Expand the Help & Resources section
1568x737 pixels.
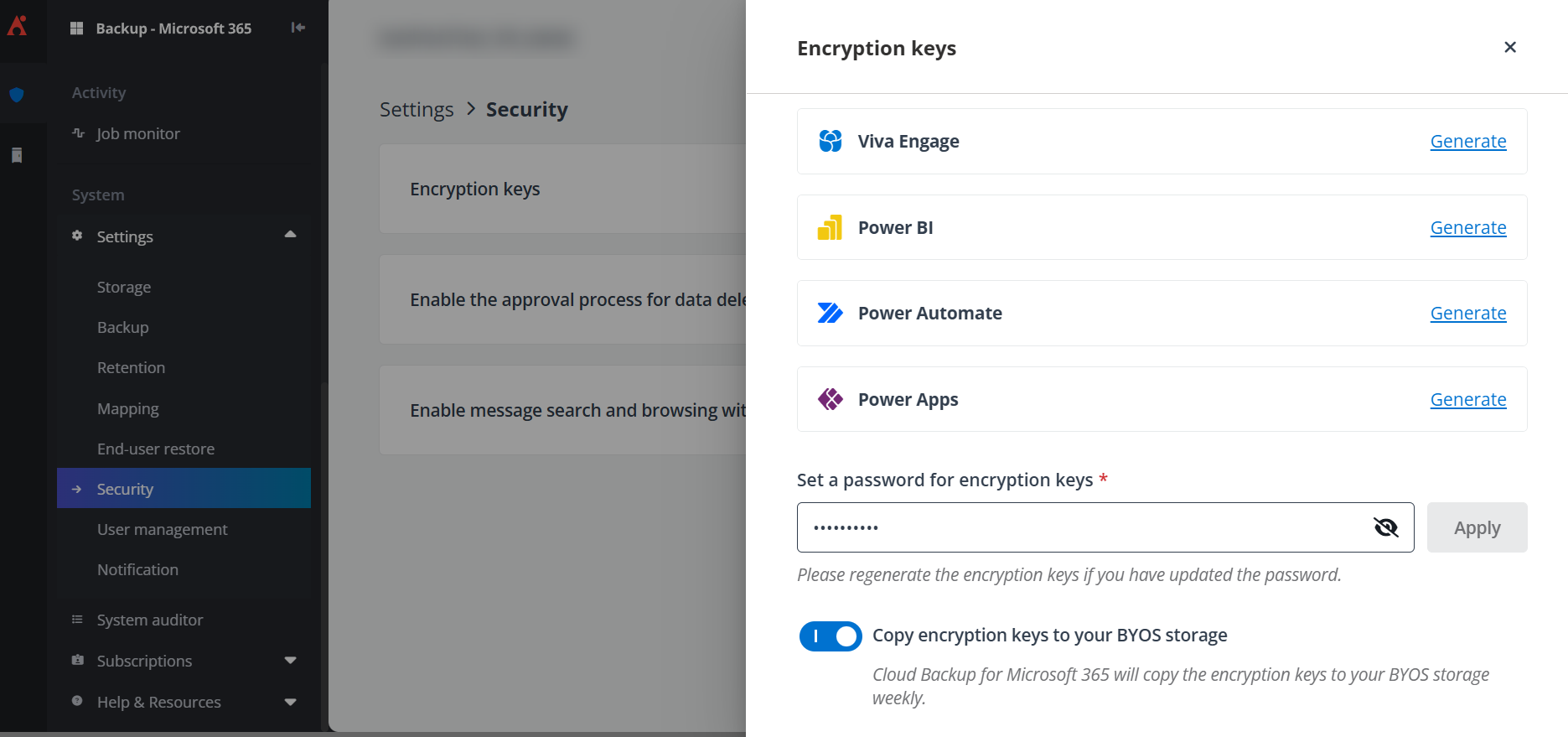pyautogui.click(x=290, y=702)
